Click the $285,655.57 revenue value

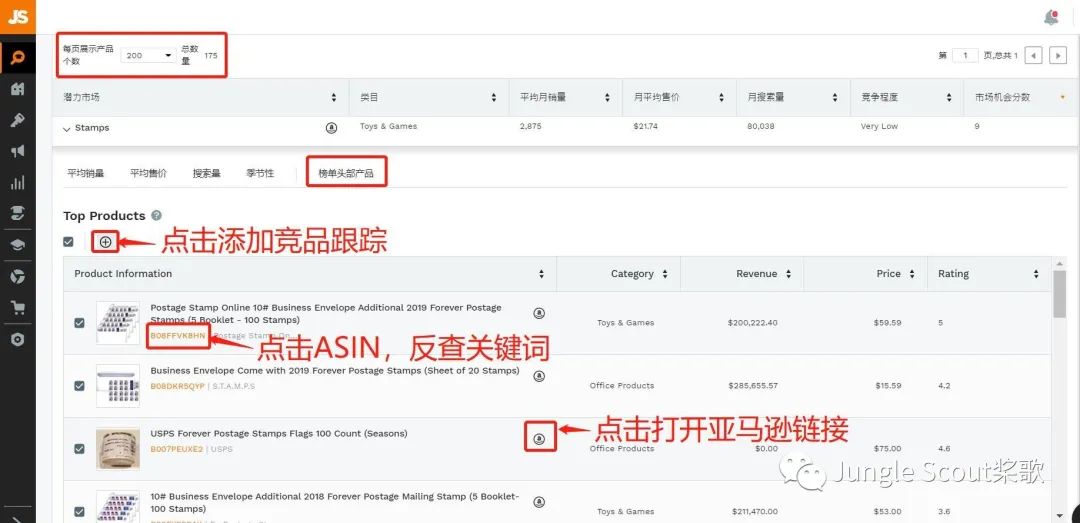coord(752,386)
